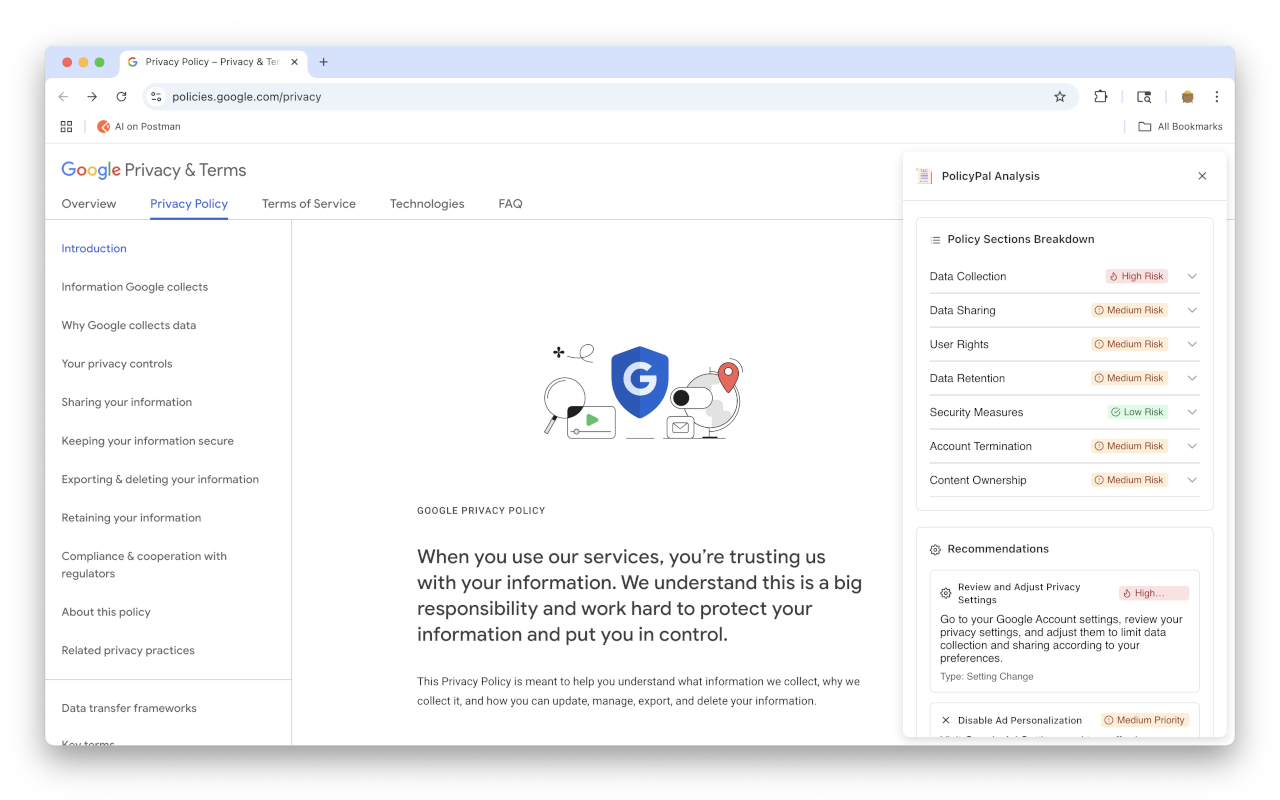Open Compliance & cooperation with regulators
The height and width of the screenshot is (800, 1280).
[x=144, y=565]
